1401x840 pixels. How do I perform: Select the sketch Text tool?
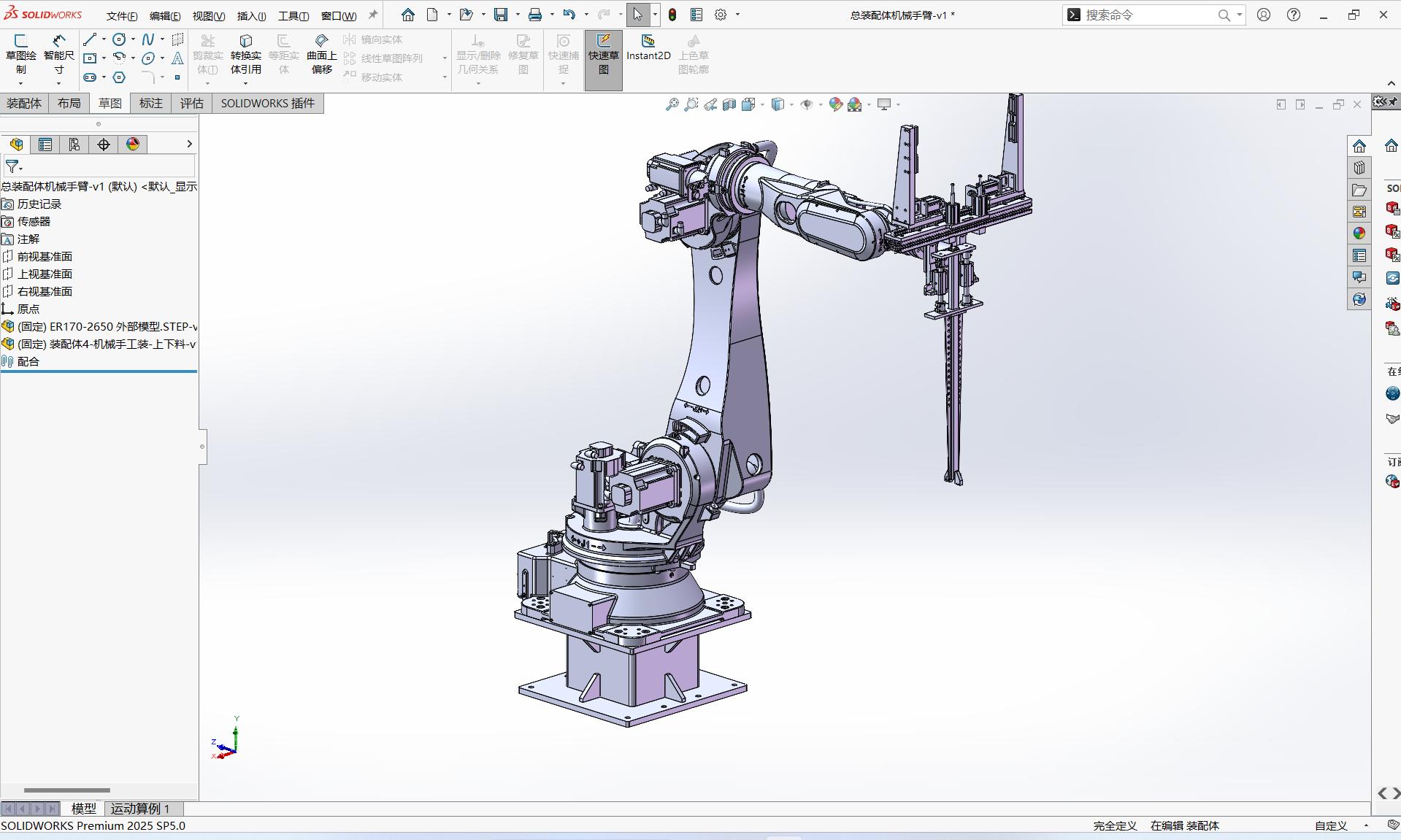click(177, 58)
